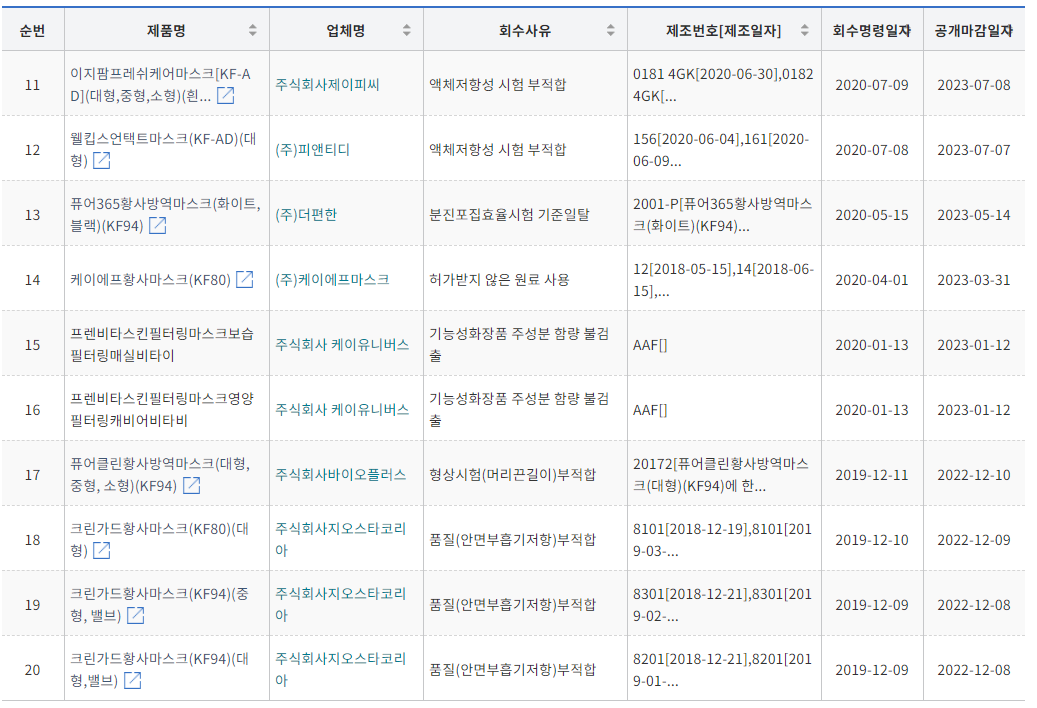Click lot number AAF[] in row 16

(x=650, y=410)
